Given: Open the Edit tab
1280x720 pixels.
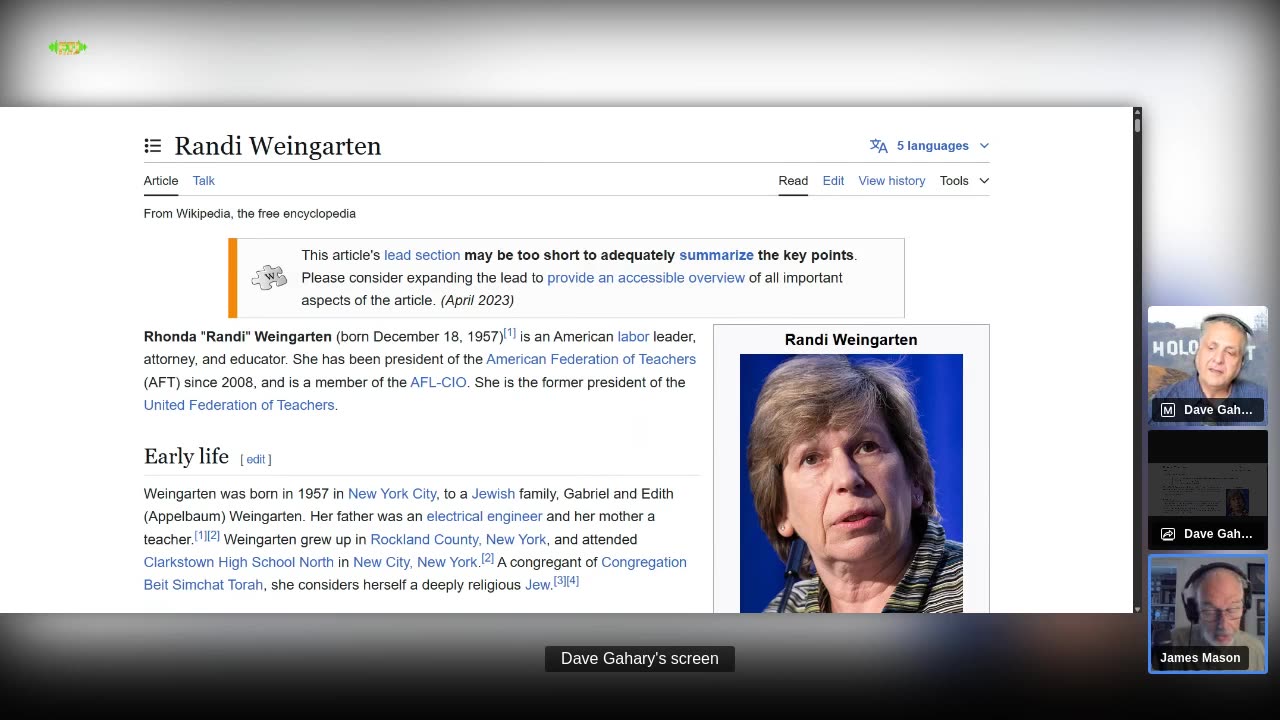Looking at the screenshot, I should [x=833, y=181].
